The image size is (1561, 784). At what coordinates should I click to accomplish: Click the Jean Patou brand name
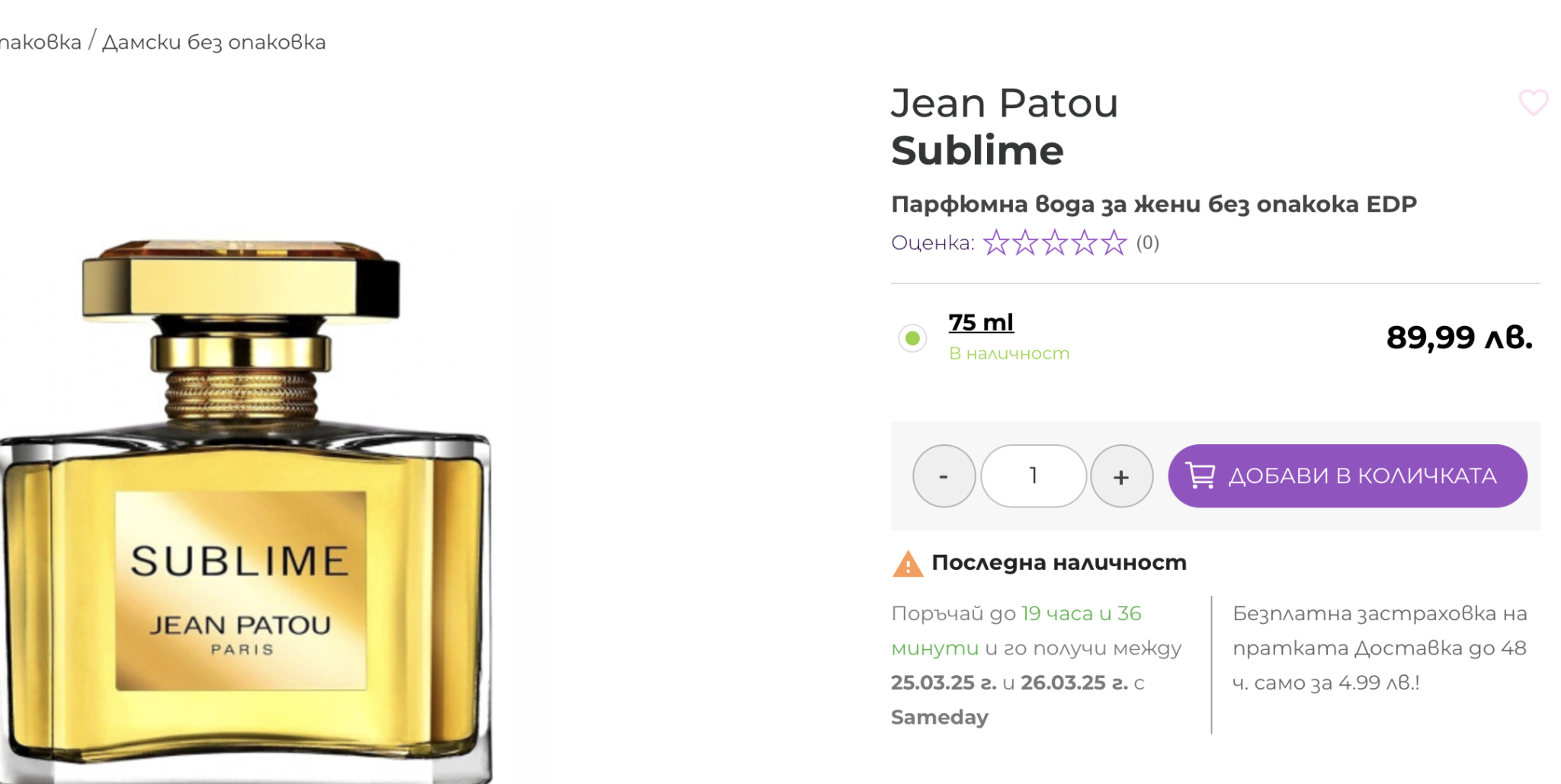tap(1004, 104)
